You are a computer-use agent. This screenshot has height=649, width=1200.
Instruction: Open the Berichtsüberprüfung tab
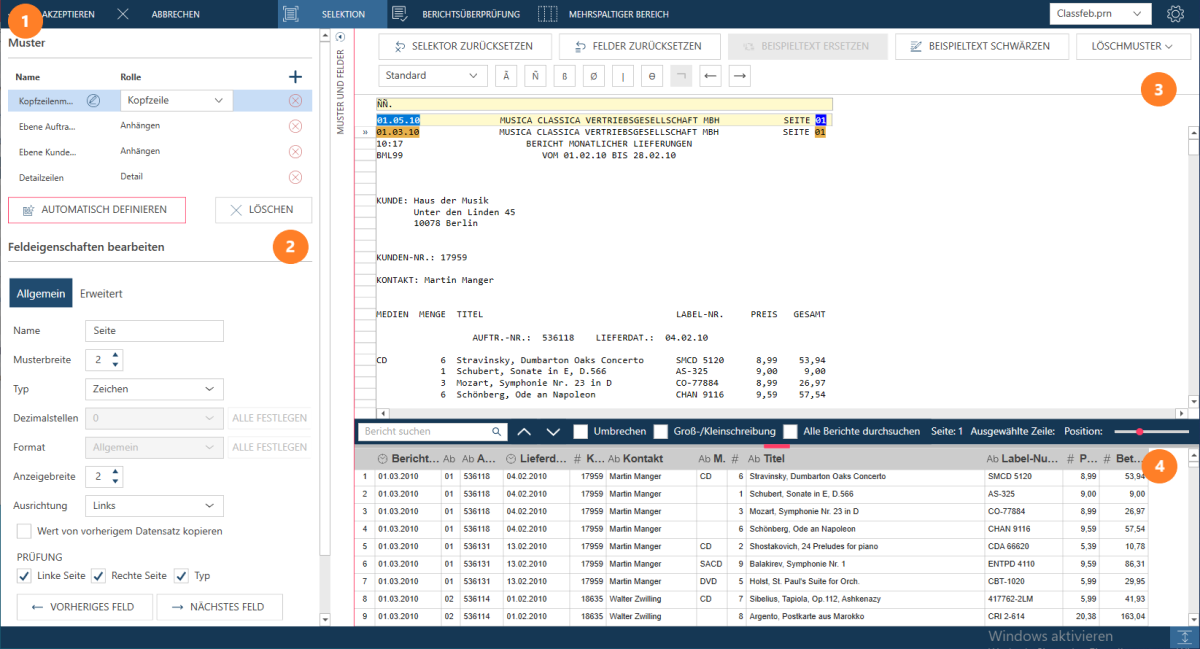point(449,14)
